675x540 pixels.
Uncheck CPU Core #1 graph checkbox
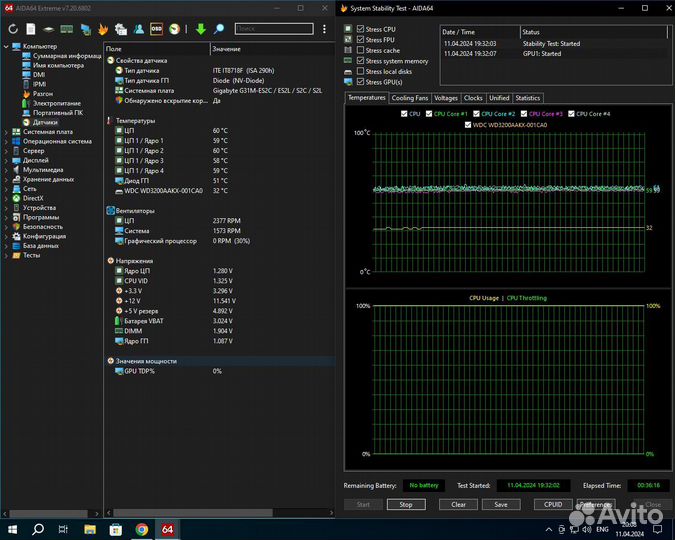point(429,114)
